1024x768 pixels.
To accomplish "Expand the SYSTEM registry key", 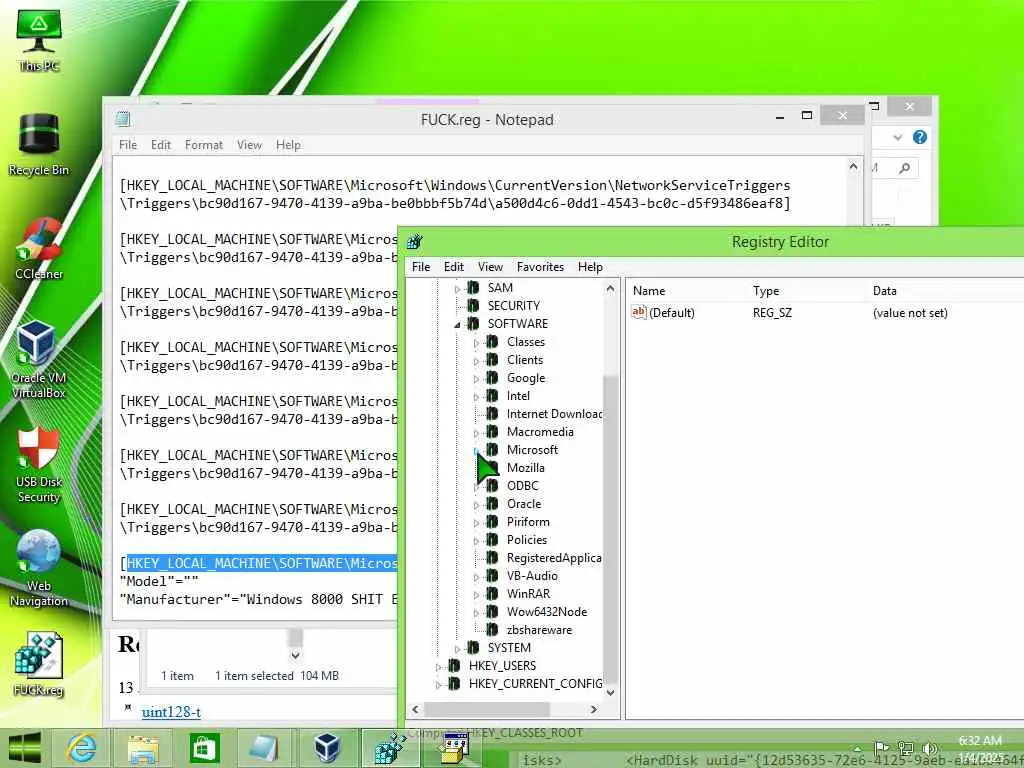I will [x=457, y=649].
